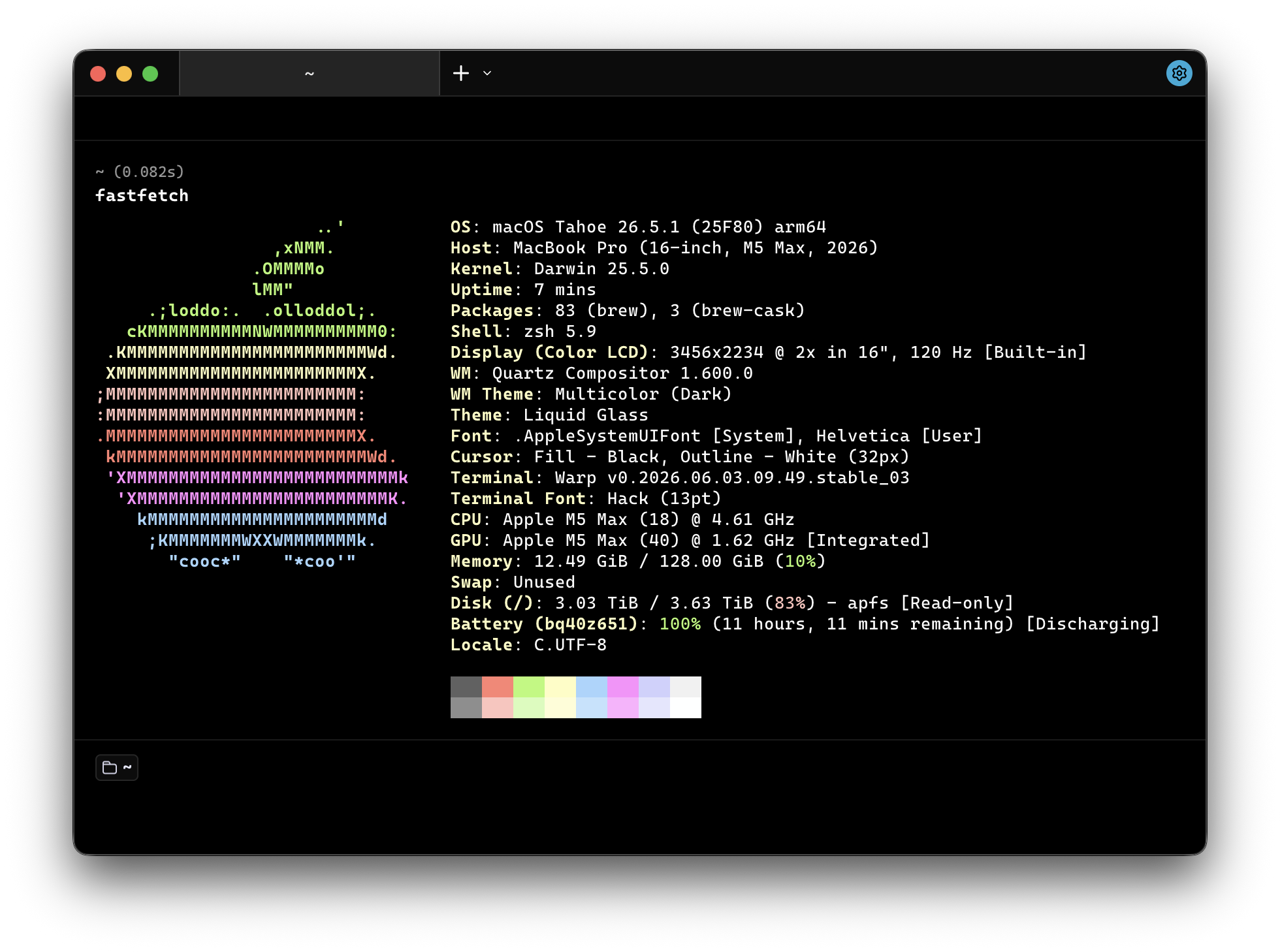The image size is (1280, 952).
Task: Click 'Disk (/): 3.03 TiB' line
Action: tap(732, 603)
